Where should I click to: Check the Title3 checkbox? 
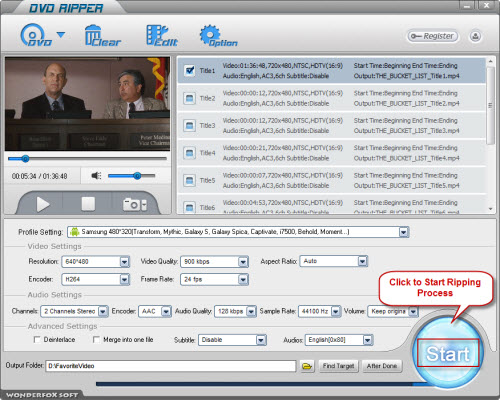pos(189,126)
